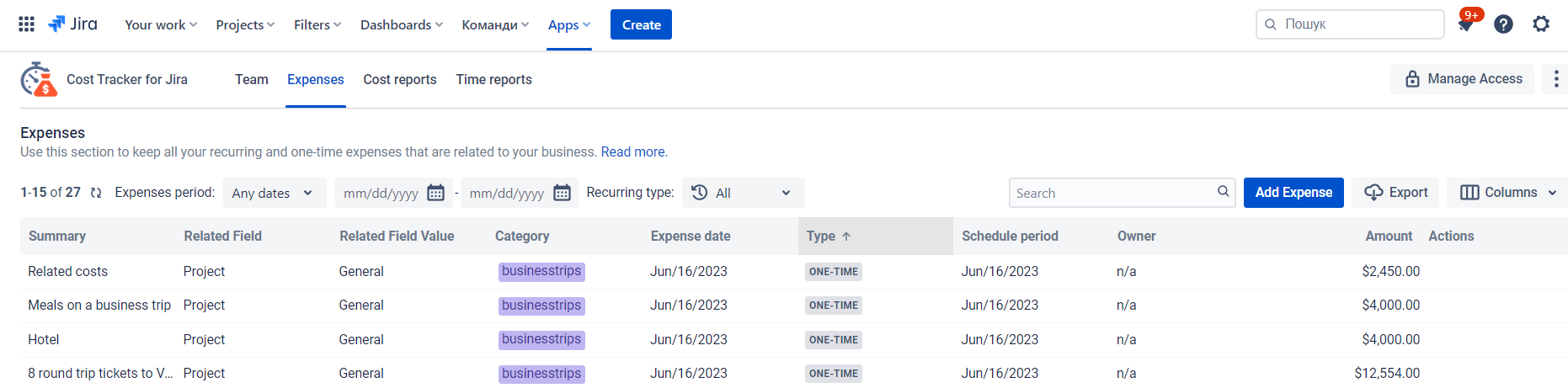The image size is (1568, 388).
Task: Sort by the Amount column header
Action: pos(1389,237)
